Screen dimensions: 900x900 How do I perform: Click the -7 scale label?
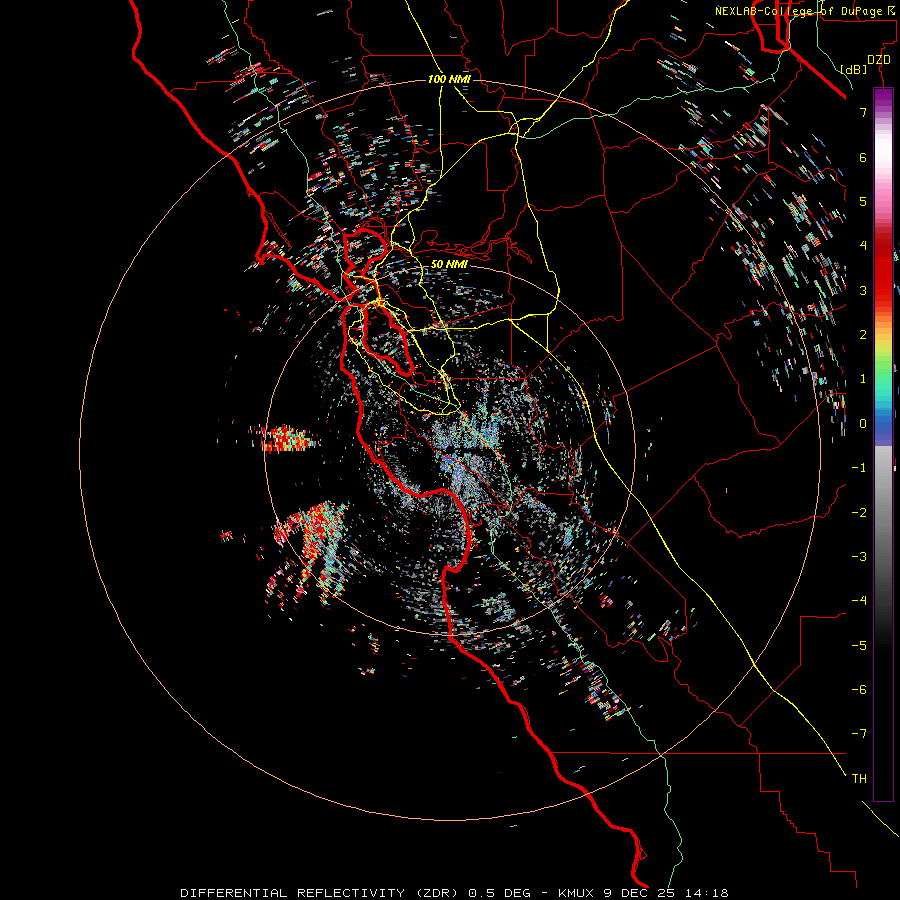tap(859, 734)
